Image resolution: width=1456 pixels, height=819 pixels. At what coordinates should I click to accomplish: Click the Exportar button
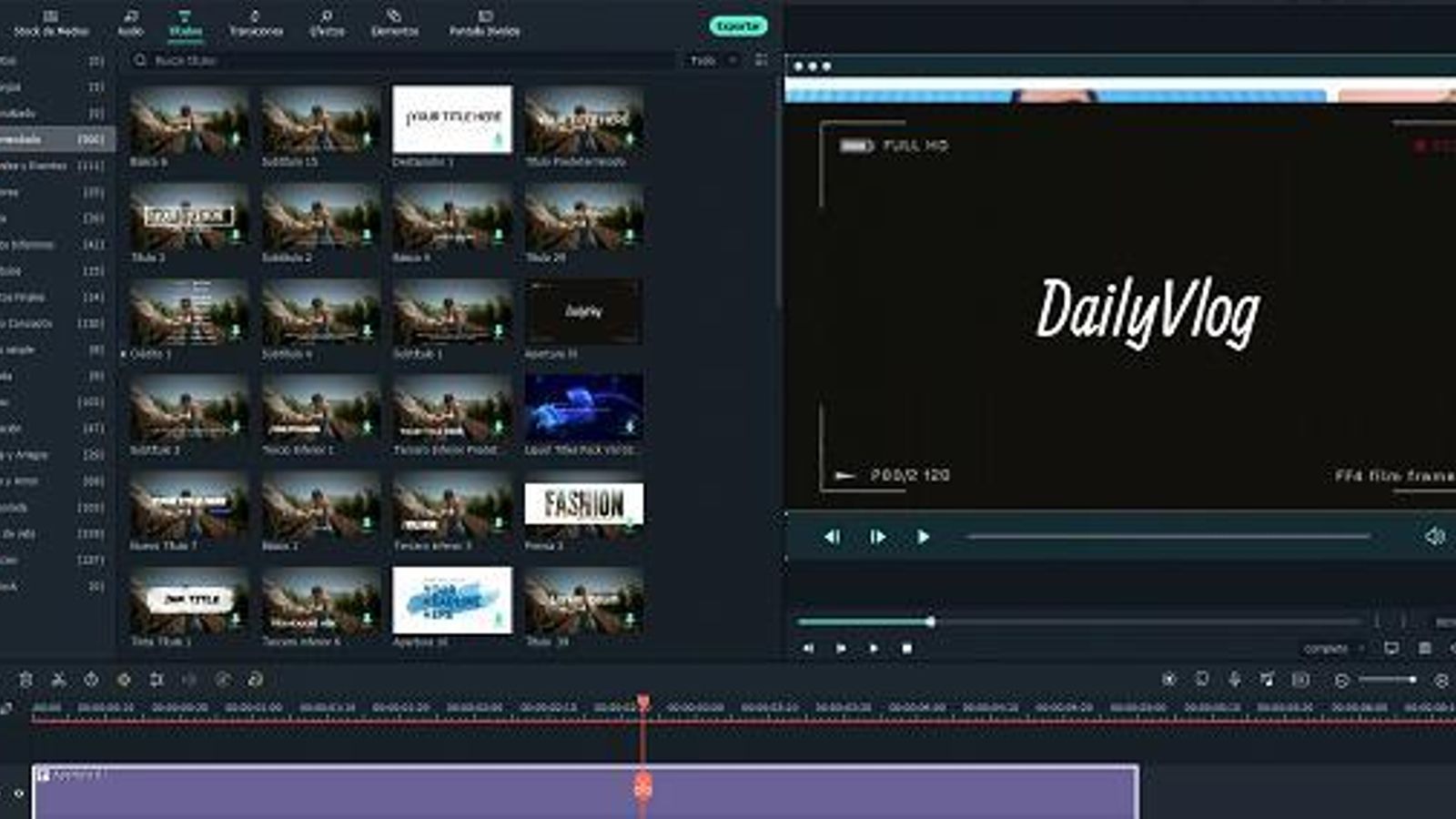point(738,25)
